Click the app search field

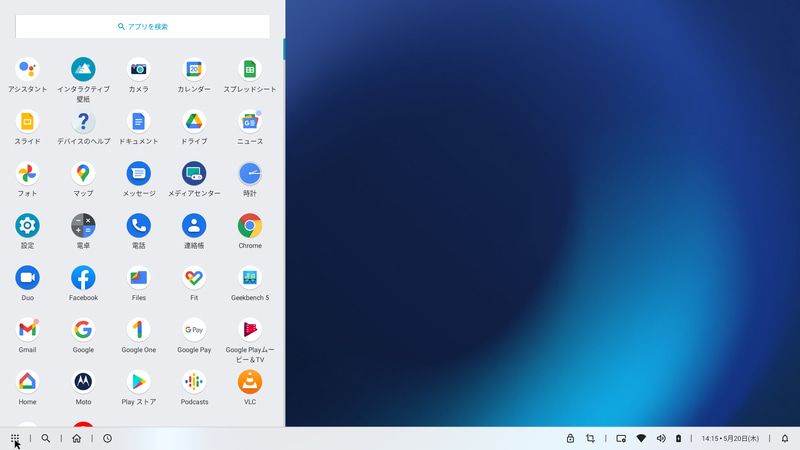click(x=142, y=27)
